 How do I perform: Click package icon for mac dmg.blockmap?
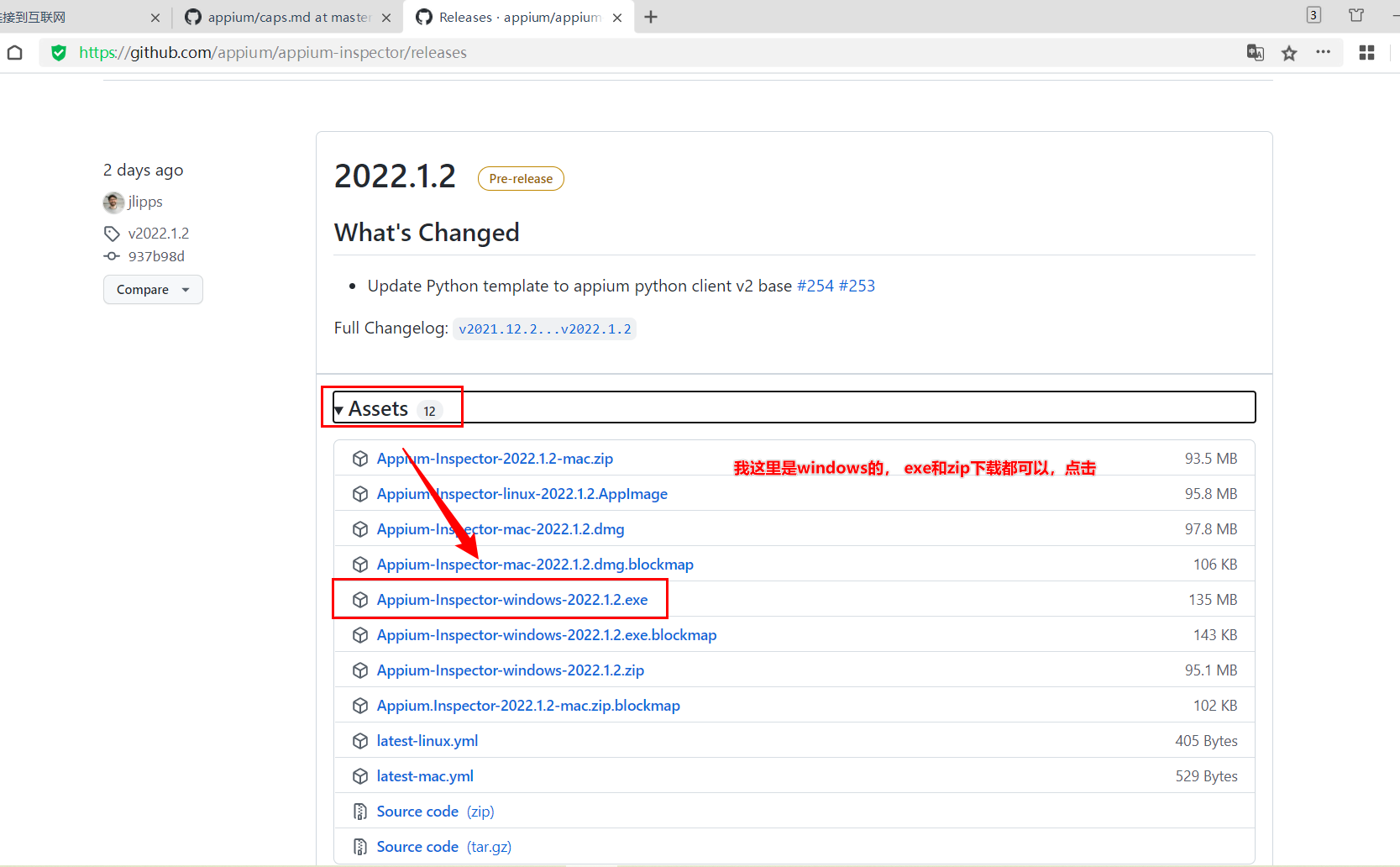360,565
